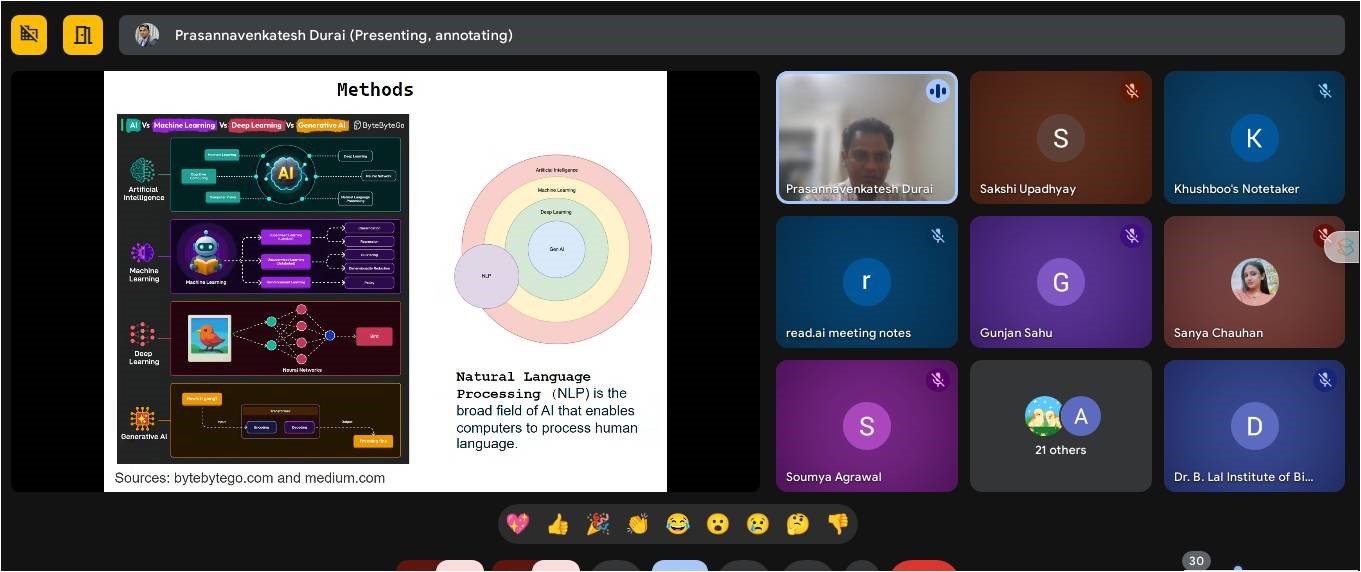The image size is (1361, 572).
Task: Click the 'Prasannavenkatesh Durai' name label on video tile
Action: pos(859,189)
